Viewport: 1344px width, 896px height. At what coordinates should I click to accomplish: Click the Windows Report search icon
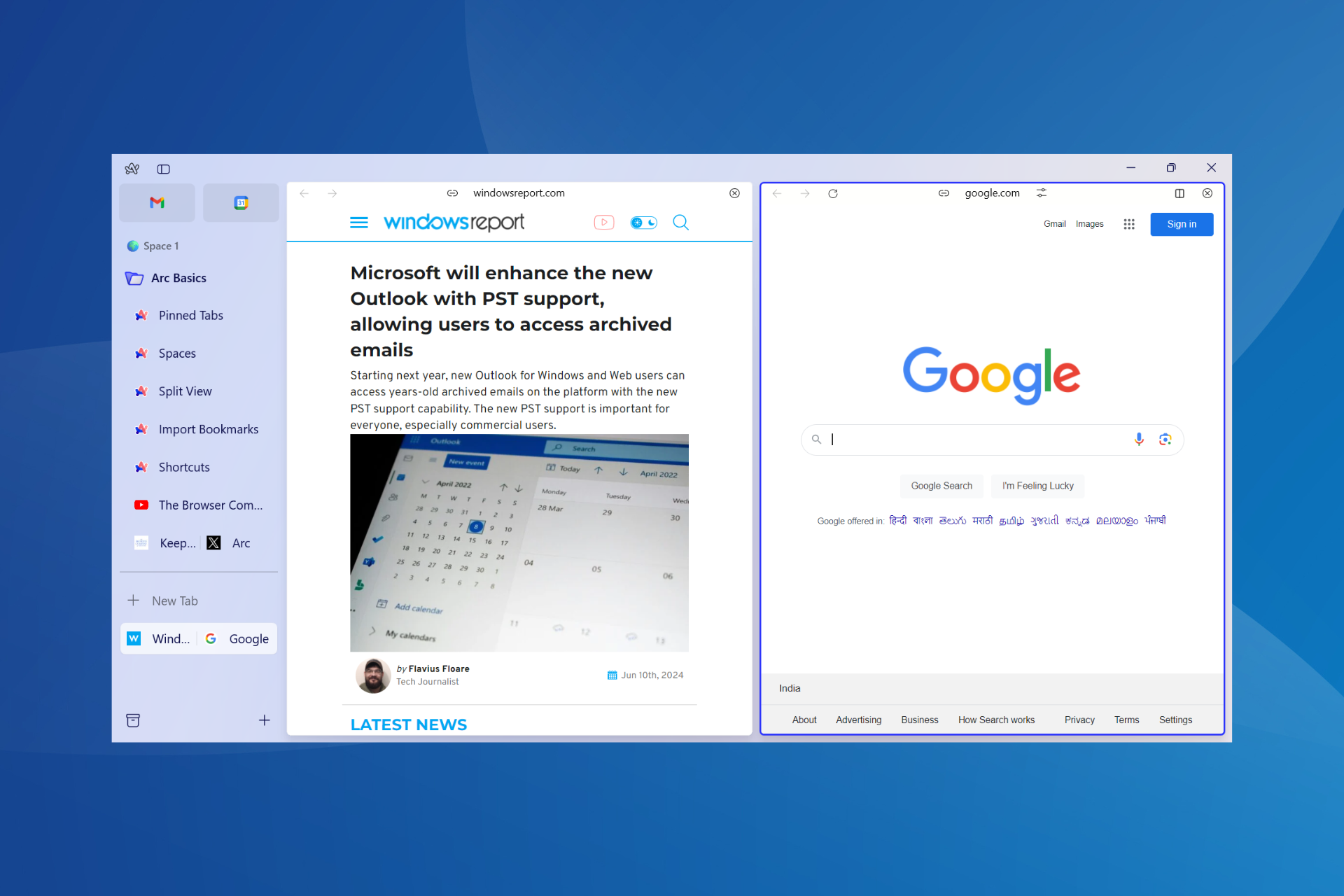coord(681,222)
